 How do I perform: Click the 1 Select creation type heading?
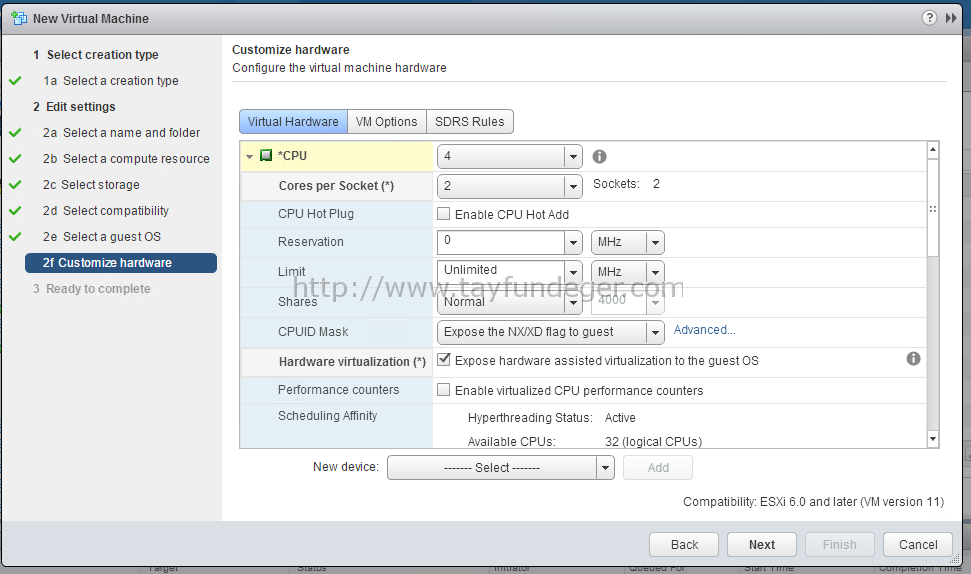tap(95, 54)
